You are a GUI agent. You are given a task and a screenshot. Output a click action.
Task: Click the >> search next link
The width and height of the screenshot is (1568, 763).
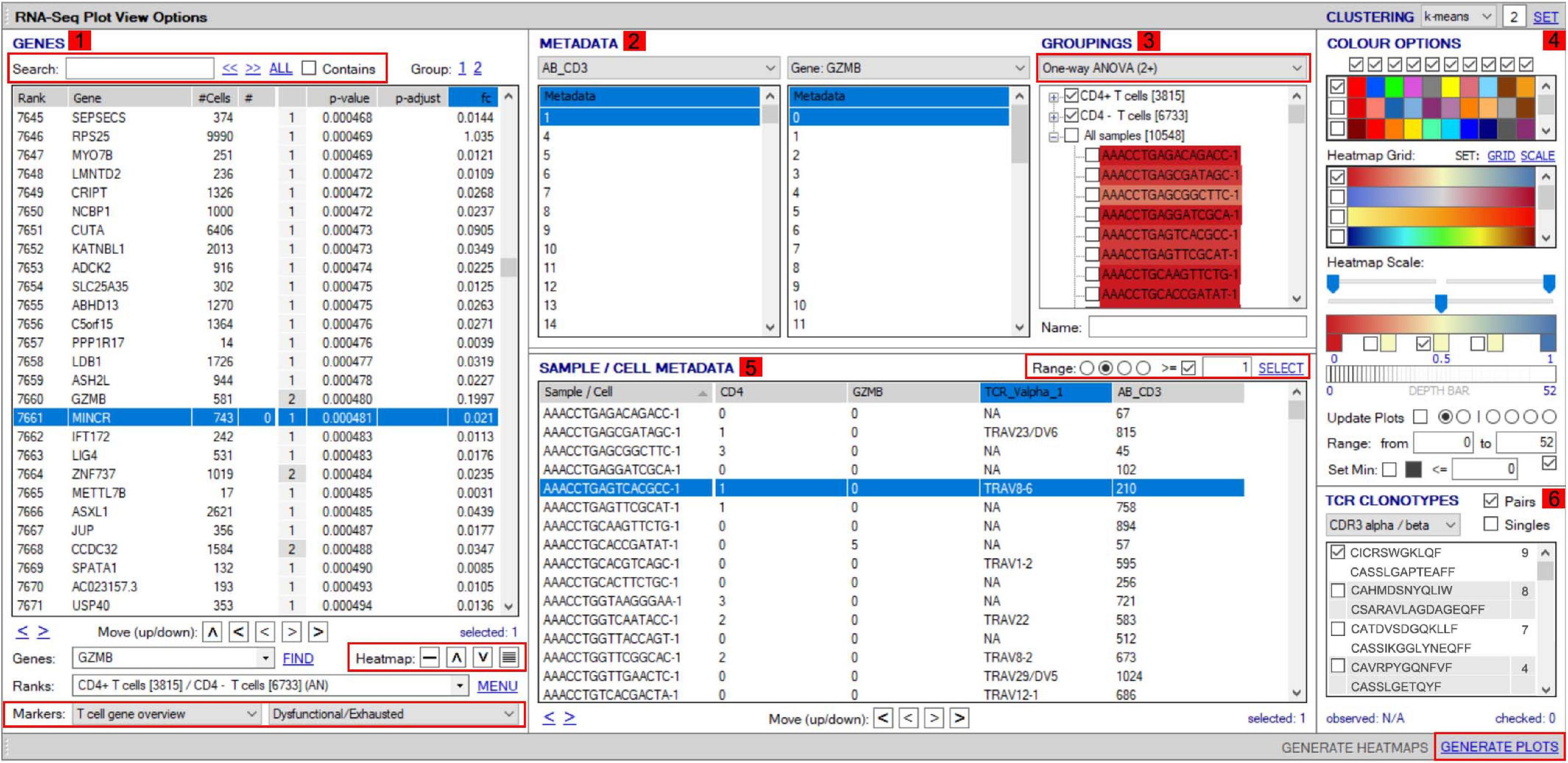pyautogui.click(x=252, y=68)
